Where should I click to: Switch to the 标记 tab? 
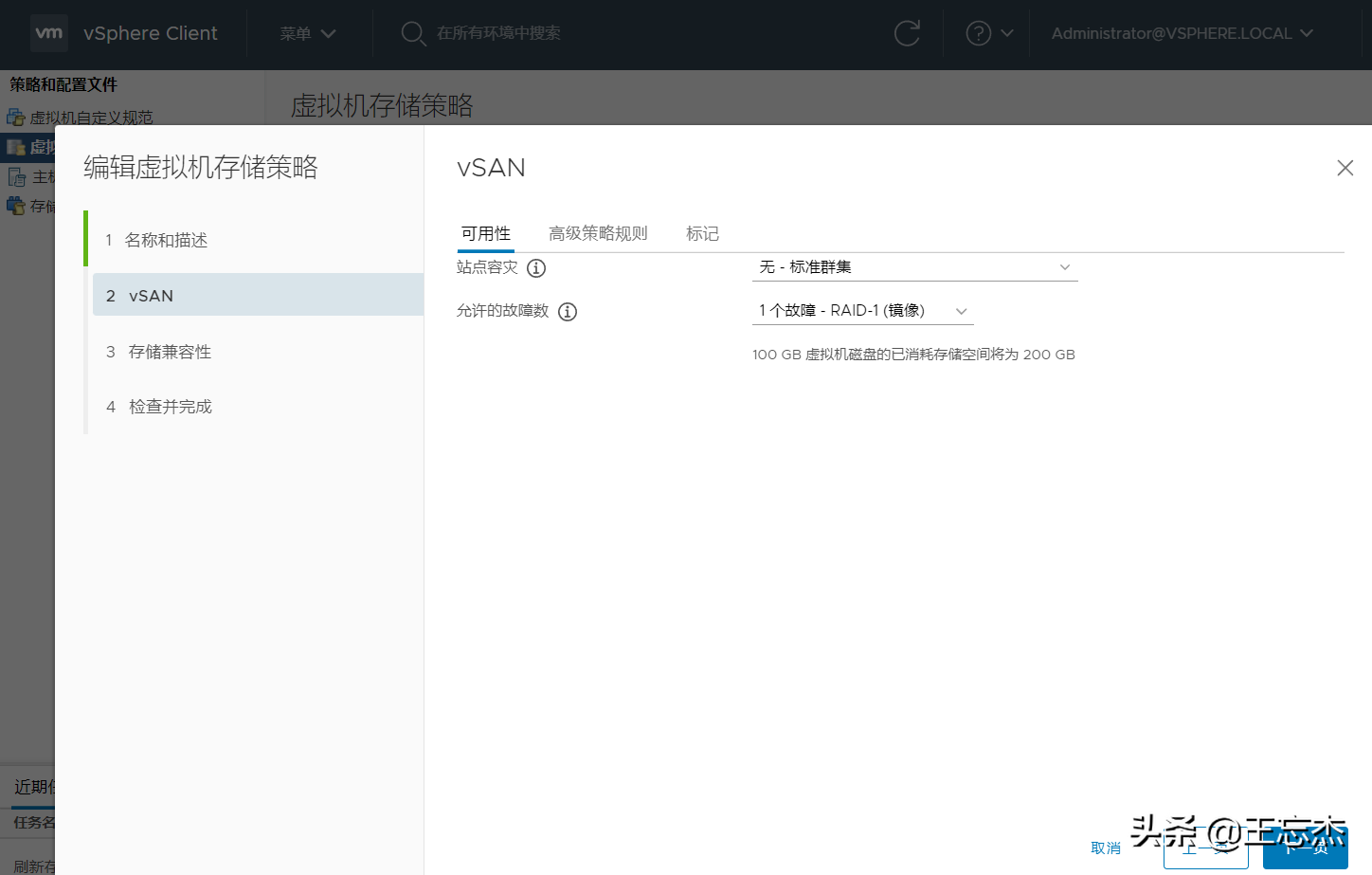tap(702, 233)
